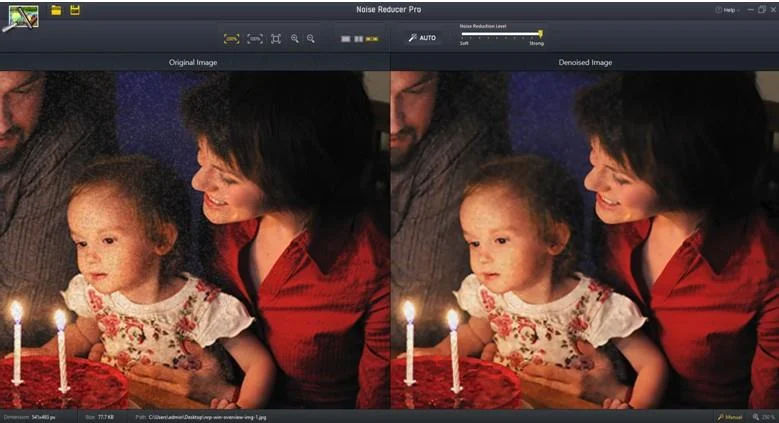Switch to two-pane split view layout
Image resolution: width=779 pixels, height=423 pixels.
[358, 39]
